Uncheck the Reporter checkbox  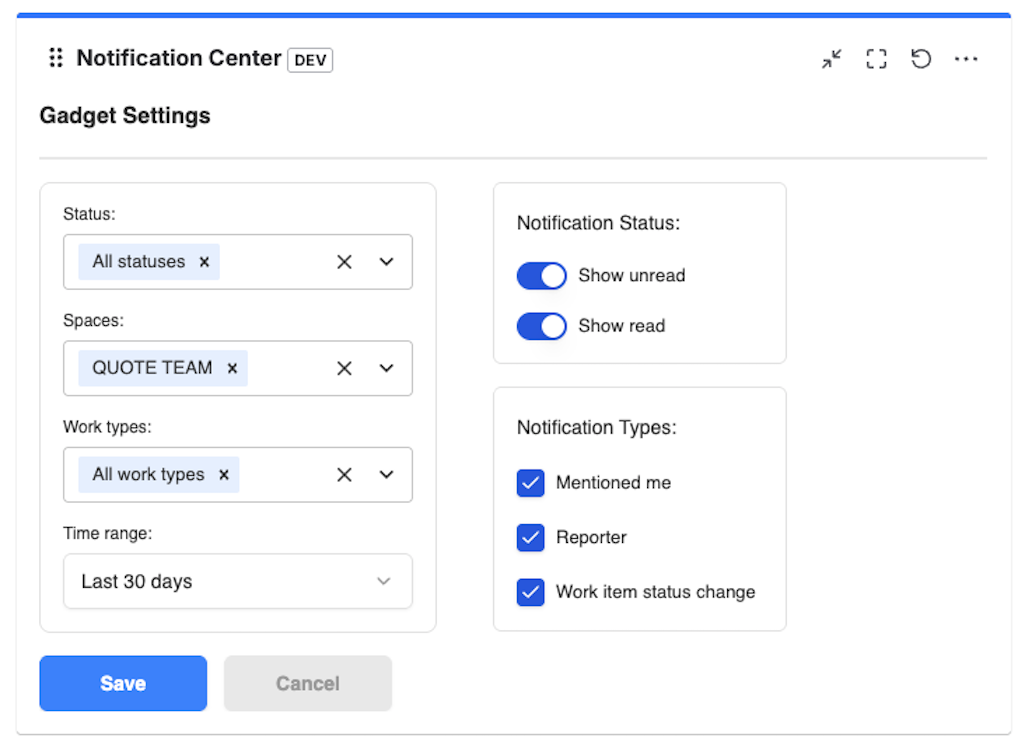530,537
